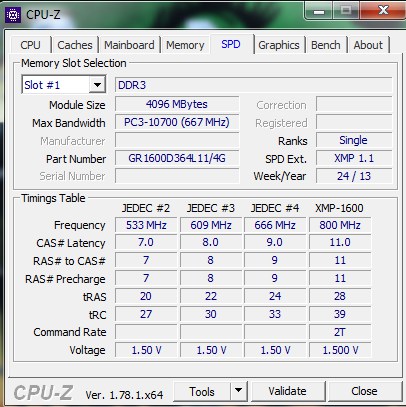The width and height of the screenshot is (406, 407).
Task: Open the Memory tab
Action: tap(185, 45)
